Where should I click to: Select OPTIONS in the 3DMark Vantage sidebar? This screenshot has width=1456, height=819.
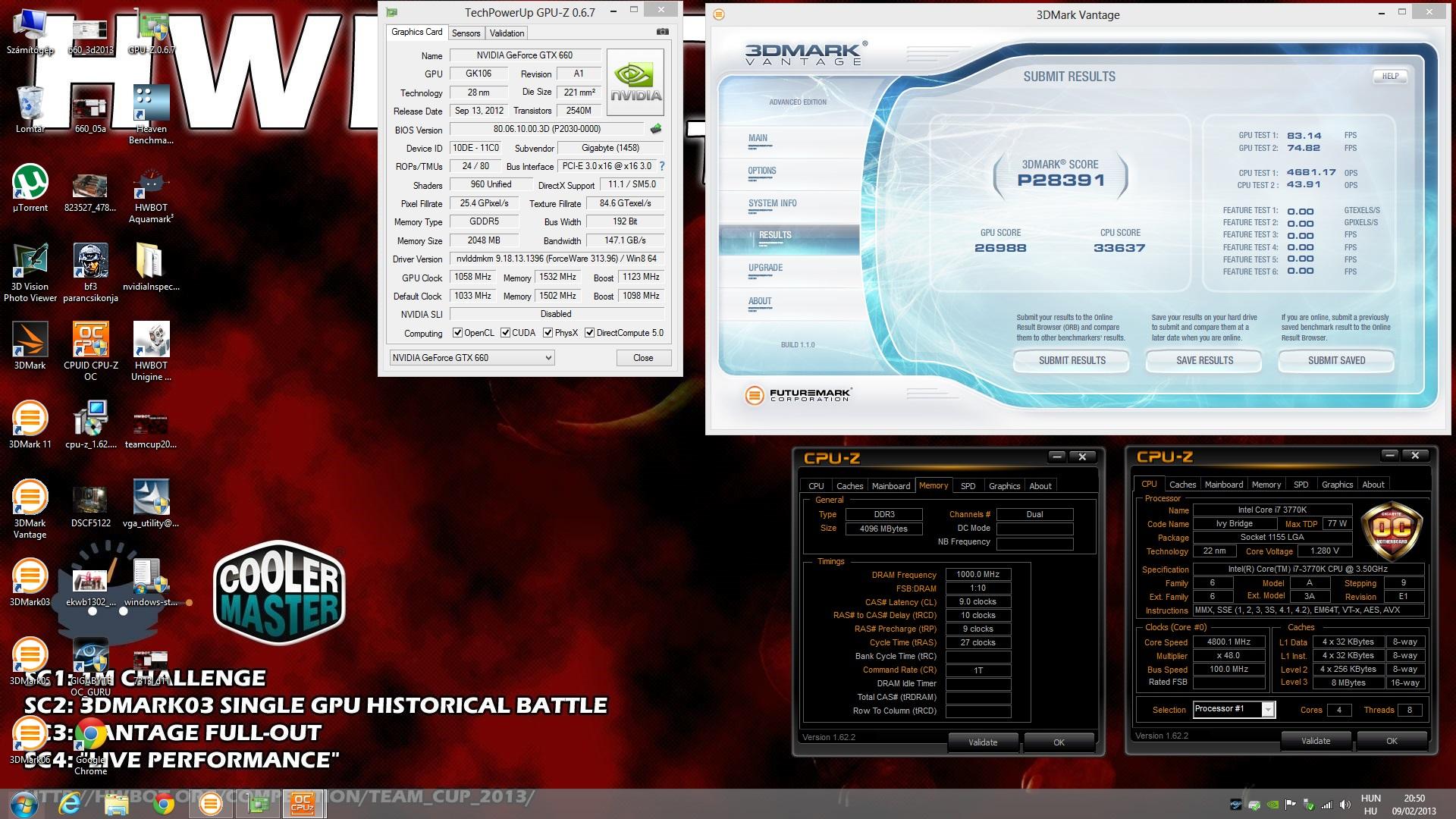[x=762, y=171]
